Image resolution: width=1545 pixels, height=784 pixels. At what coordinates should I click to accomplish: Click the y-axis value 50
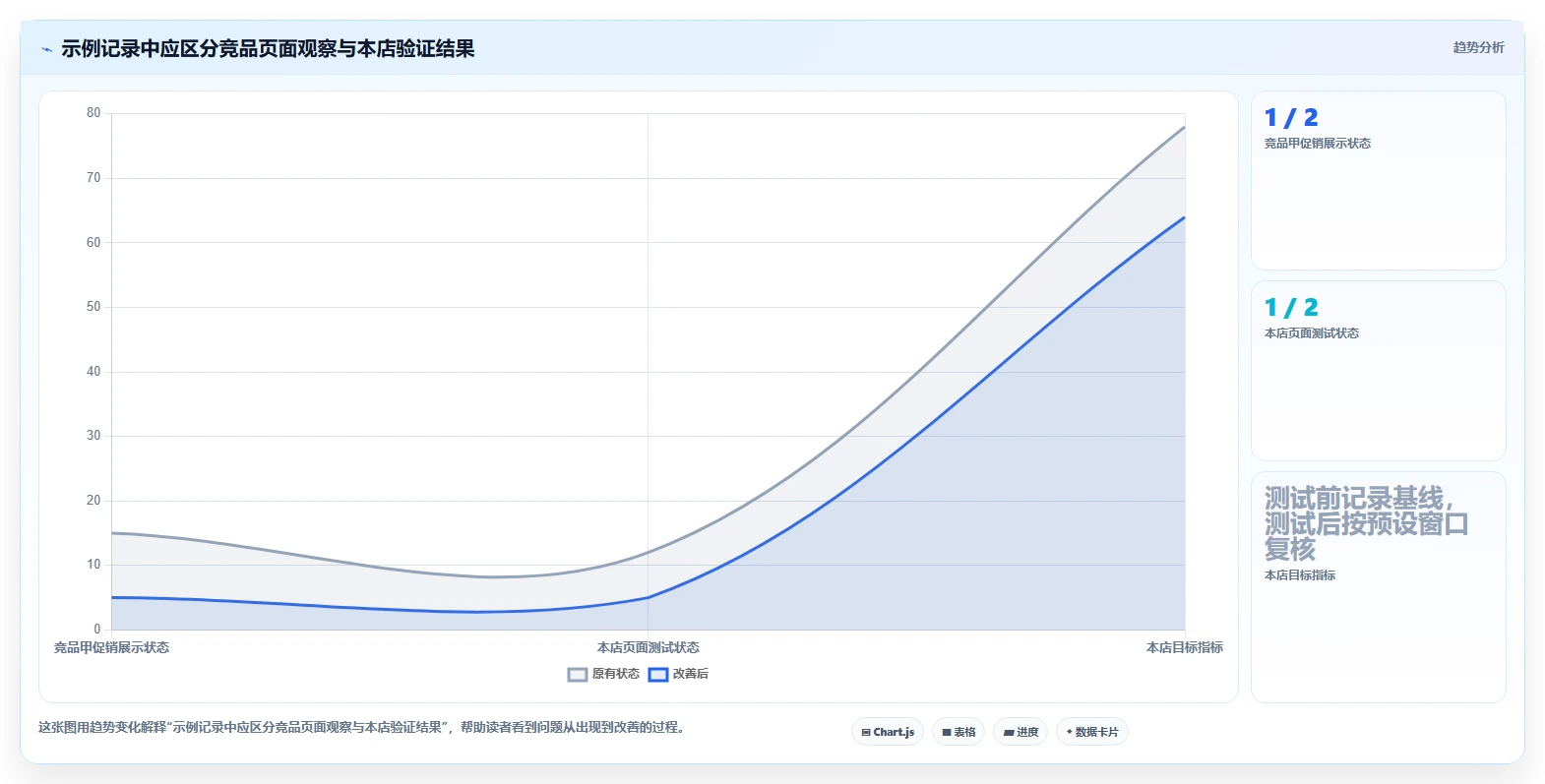coord(93,307)
